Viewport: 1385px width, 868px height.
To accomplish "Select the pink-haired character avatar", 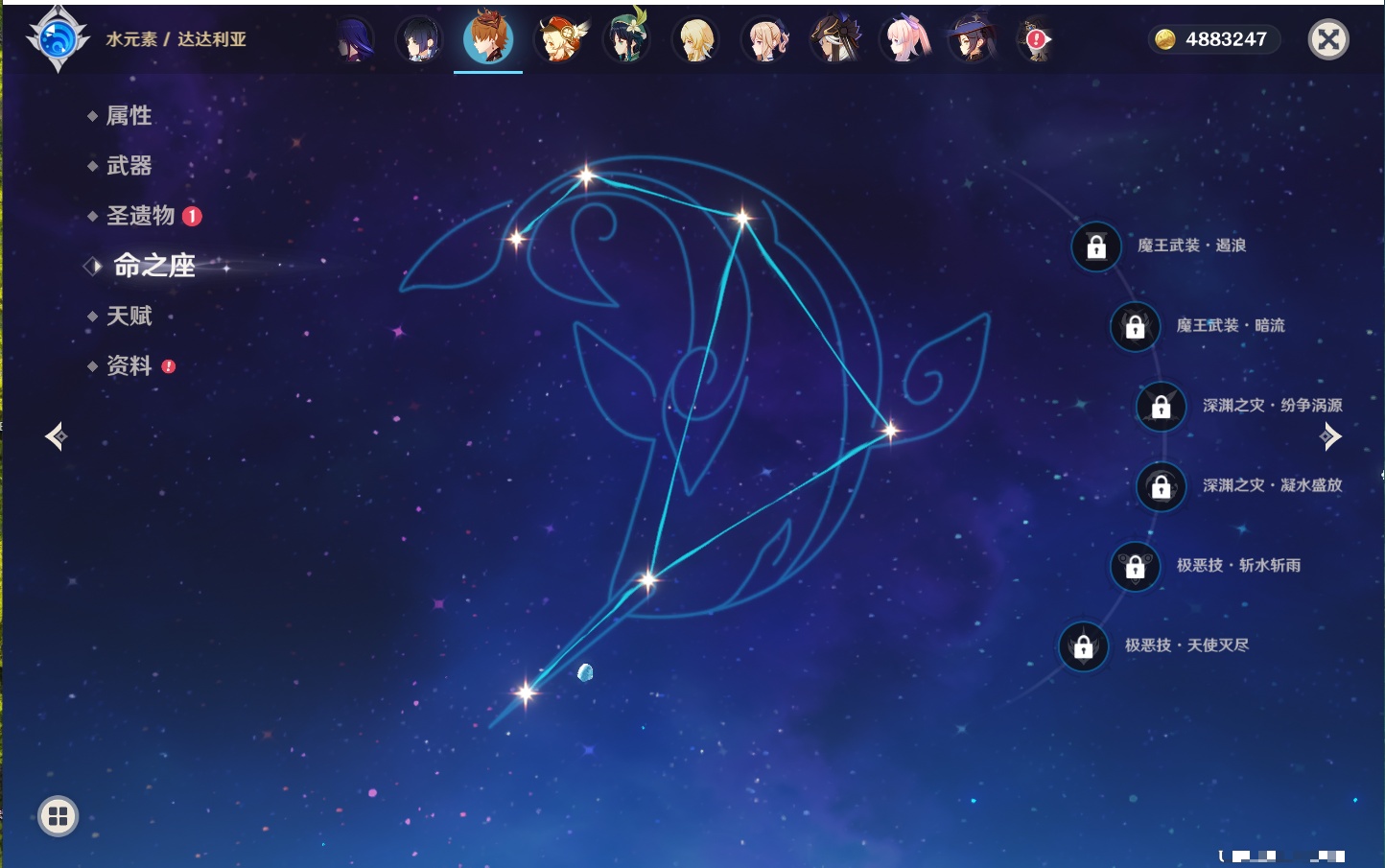I will click(x=904, y=40).
